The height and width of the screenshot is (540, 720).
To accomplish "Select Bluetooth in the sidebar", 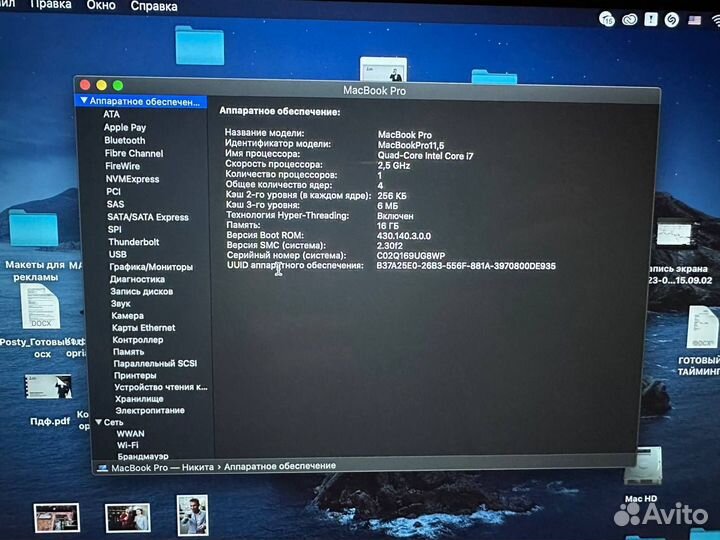I will point(124,140).
